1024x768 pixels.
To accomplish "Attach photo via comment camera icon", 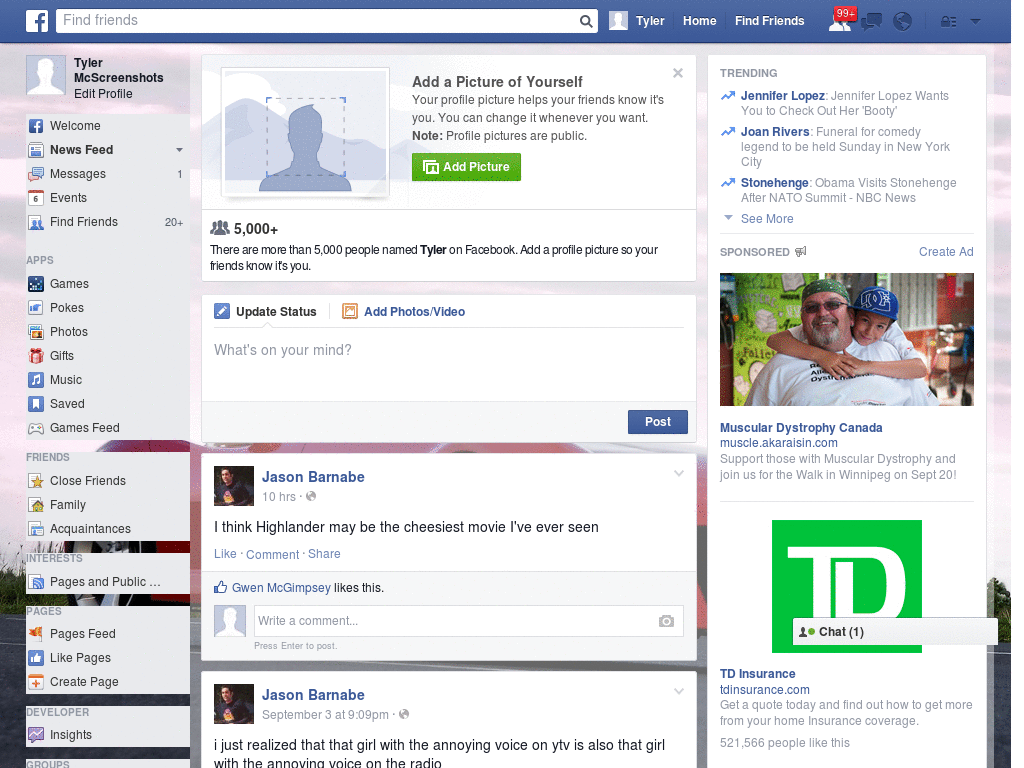I will 666,621.
